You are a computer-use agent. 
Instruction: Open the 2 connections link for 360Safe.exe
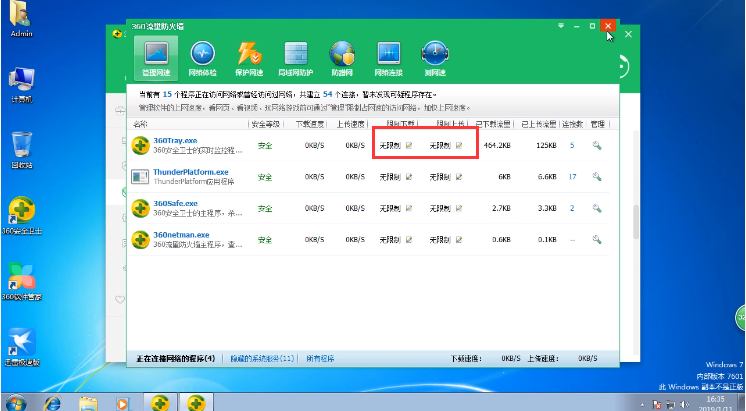pos(572,208)
